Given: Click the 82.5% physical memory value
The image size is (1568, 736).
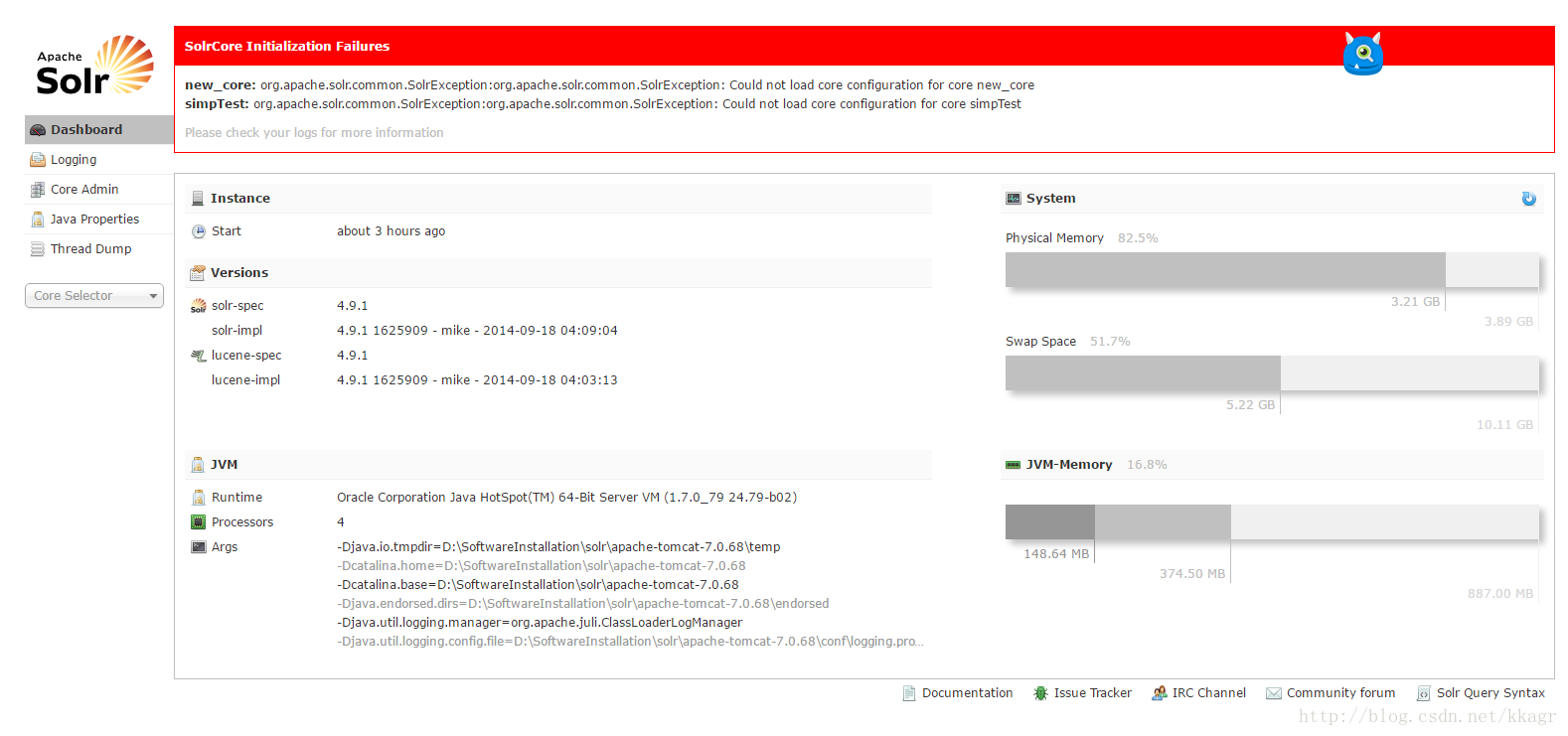Looking at the screenshot, I should [1138, 238].
